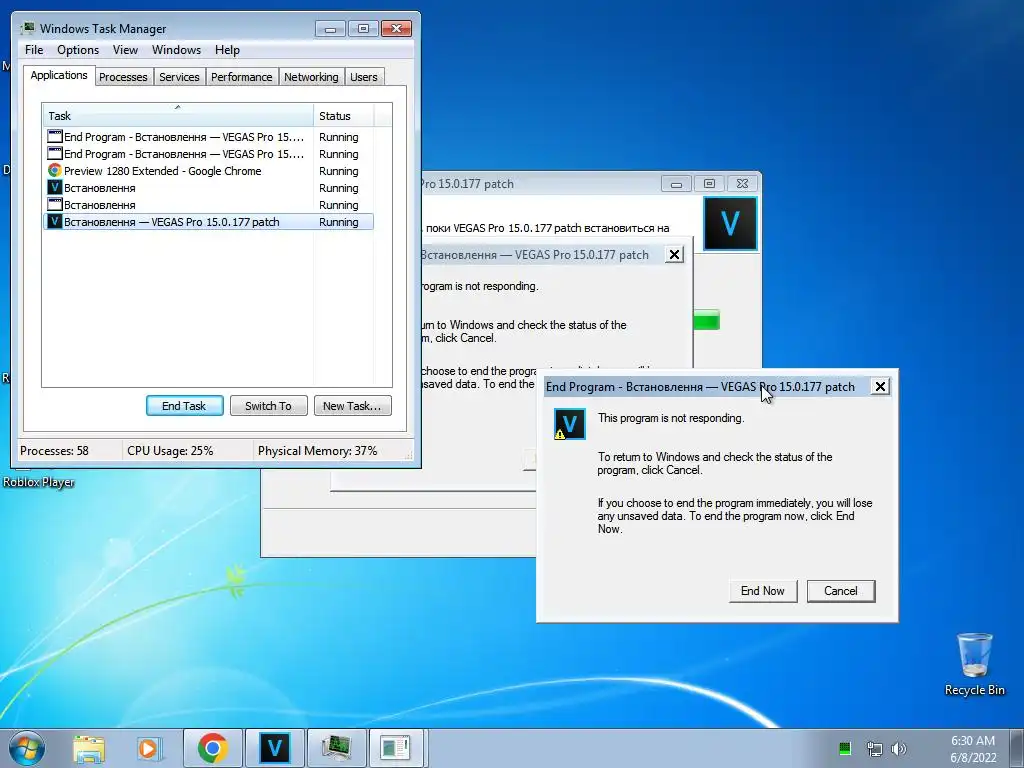Open Google Chrome from taskbar
The height and width of the screenshot is (768, 1024).
pyautogui.click(x=213, y=748)
